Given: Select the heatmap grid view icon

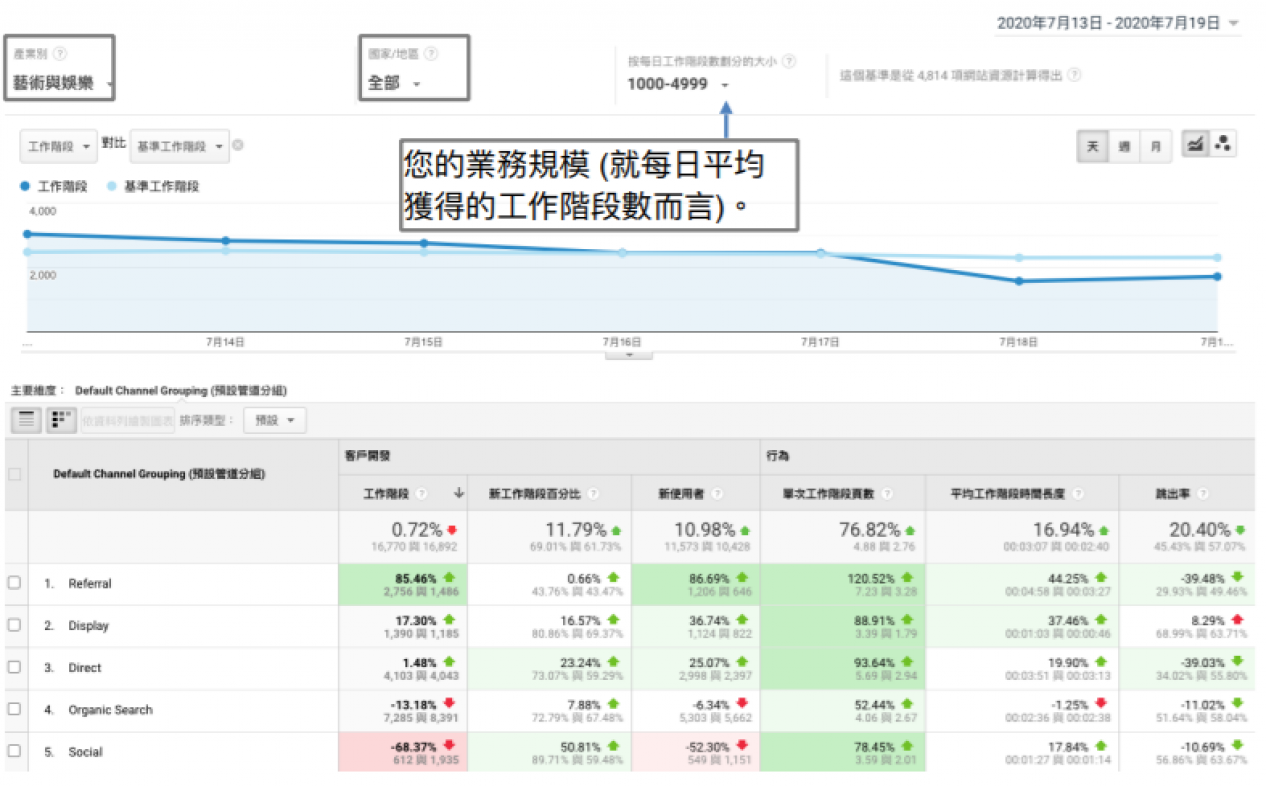Looking at the screenshot, I should click(60, 420).
